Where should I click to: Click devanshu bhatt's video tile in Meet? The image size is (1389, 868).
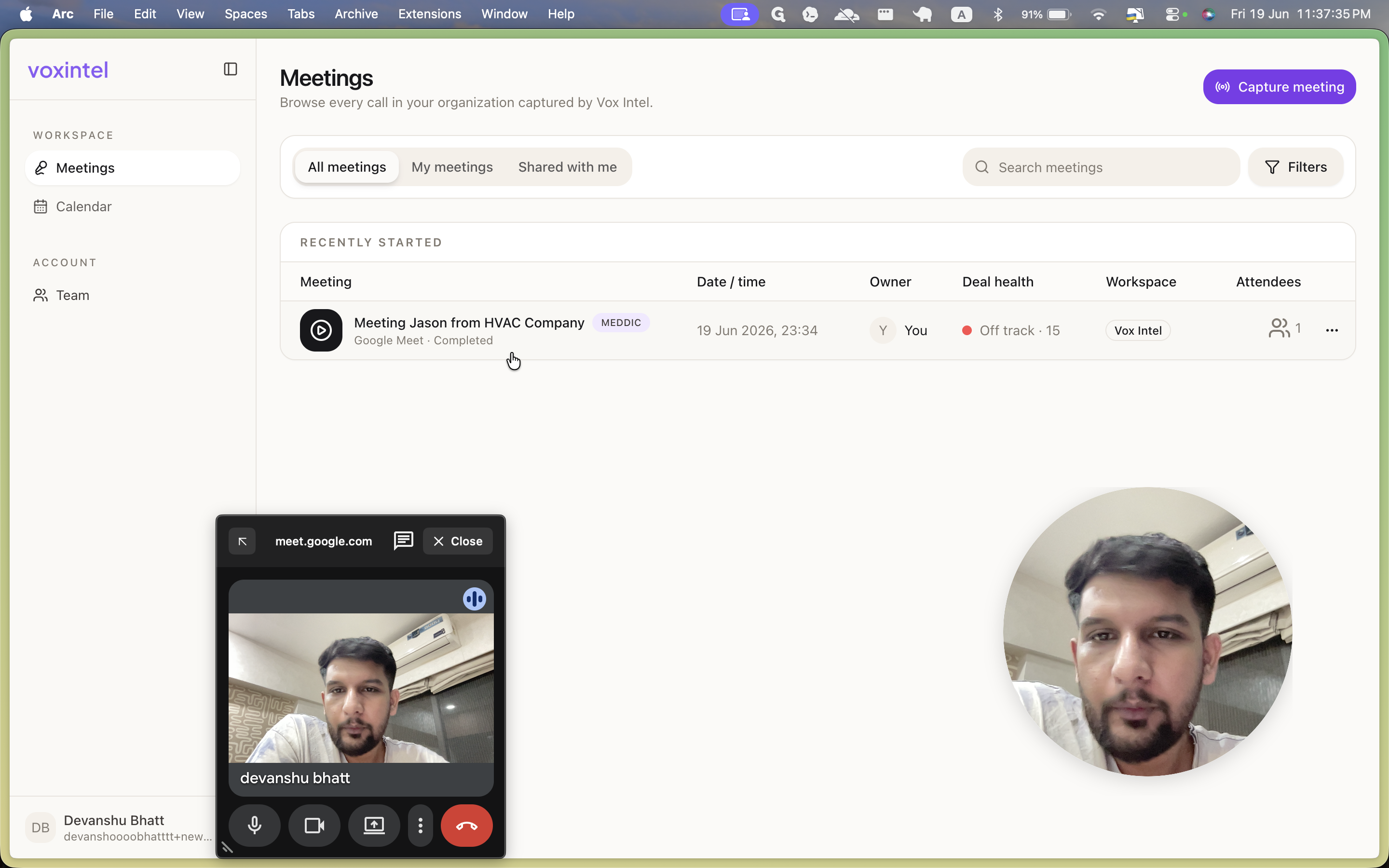360,688
